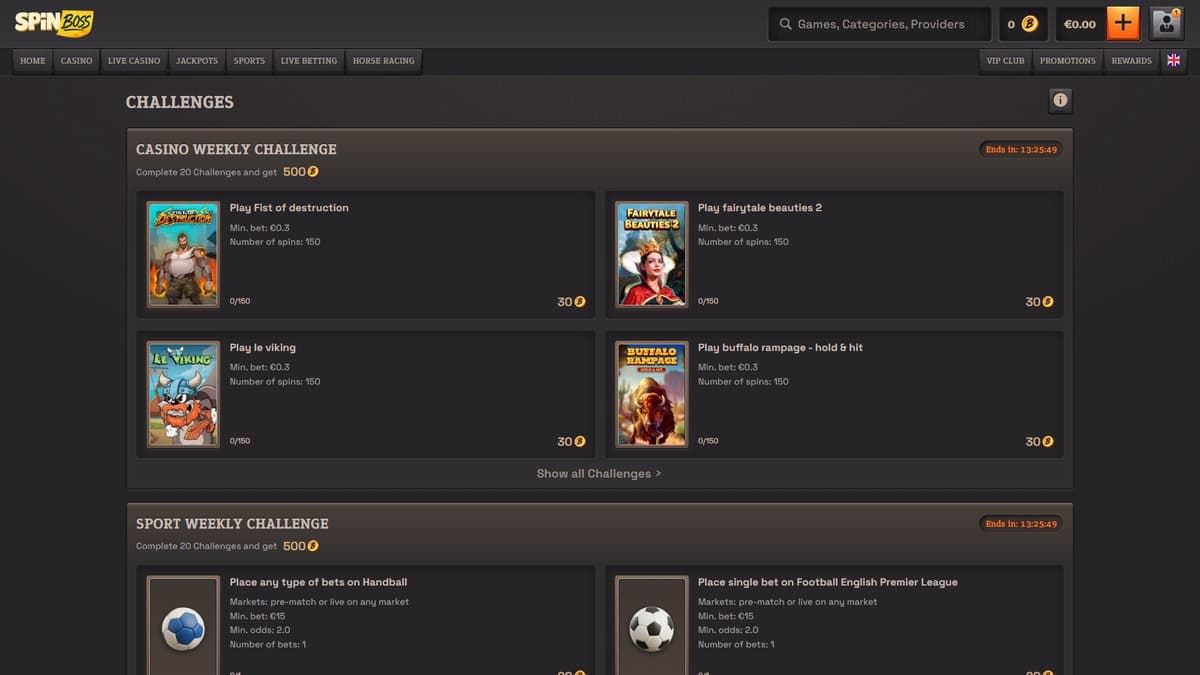
Task: Click coin icon next to Sport 500 reward
Action: pyautogui.click(x=313, y=546)
